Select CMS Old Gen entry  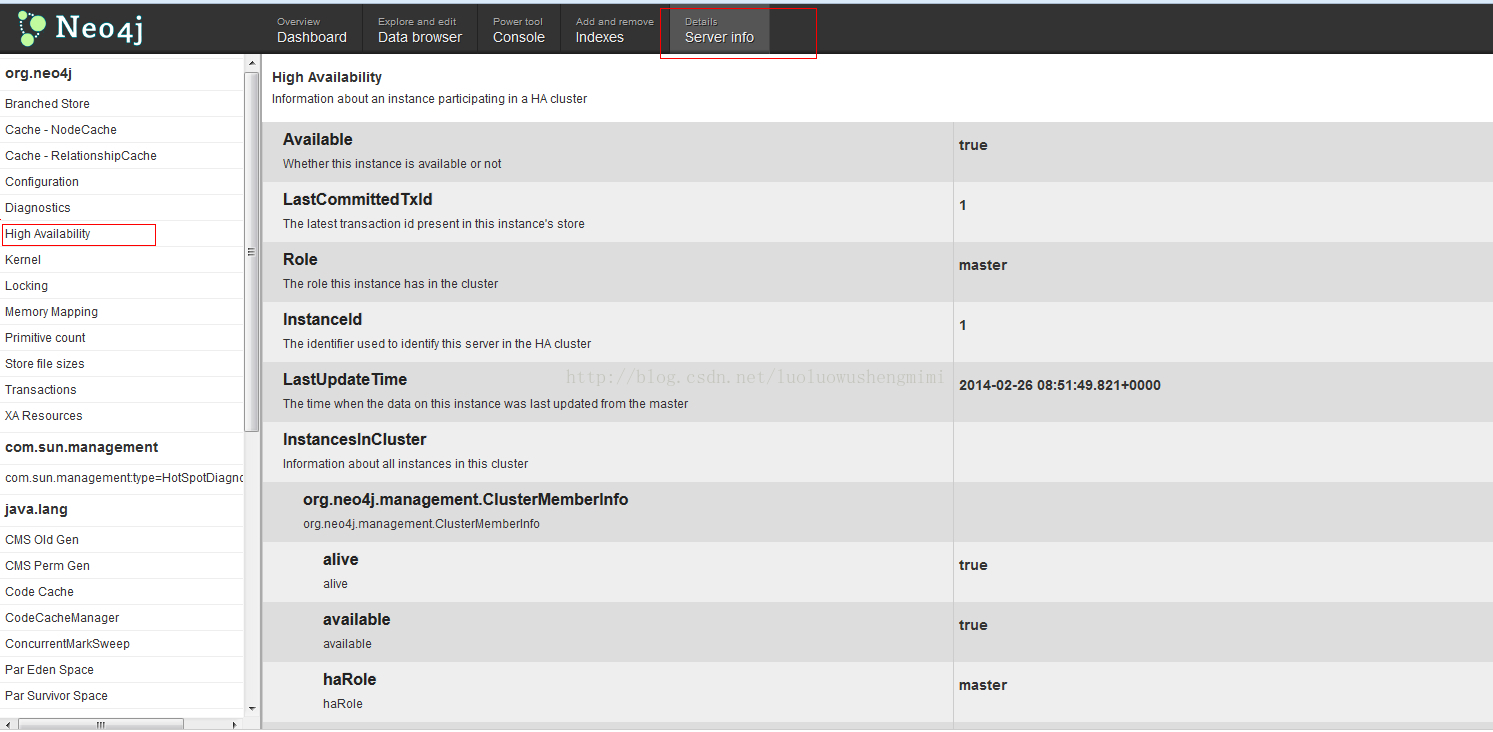point(42,540)
